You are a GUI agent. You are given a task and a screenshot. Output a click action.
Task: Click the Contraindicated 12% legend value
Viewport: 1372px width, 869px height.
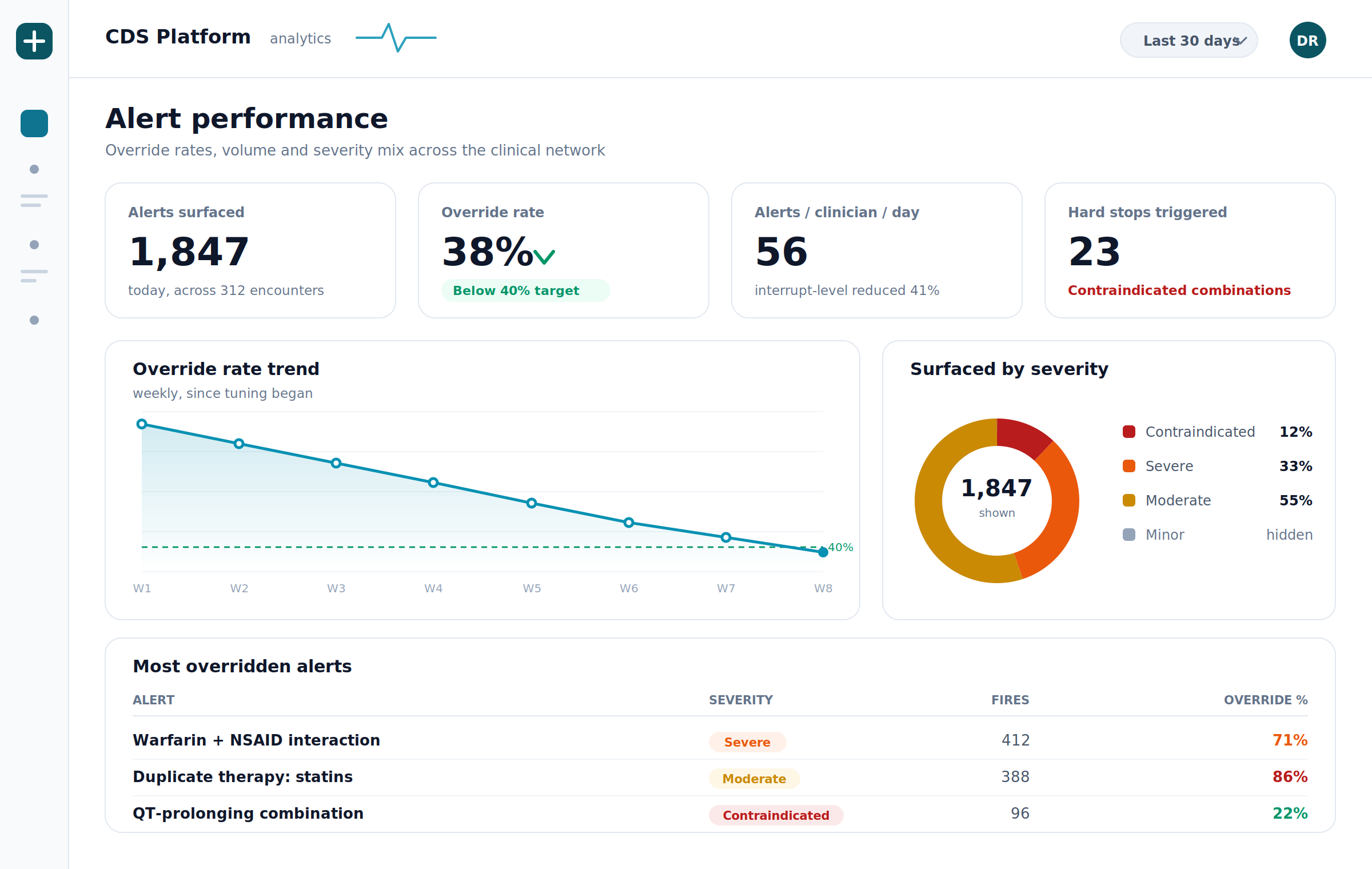(x=1295, y=432)
